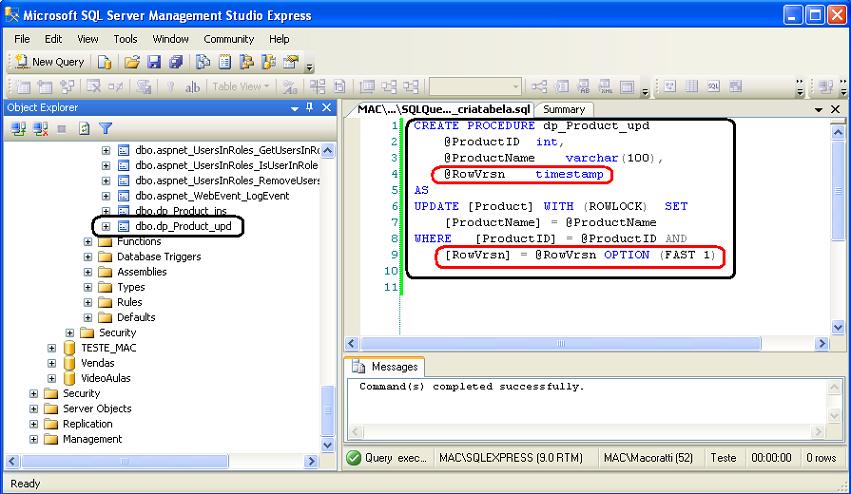
Task: Select the VideoAulas database in the tree
Action: pyautogui.click(x=105, y=379)
